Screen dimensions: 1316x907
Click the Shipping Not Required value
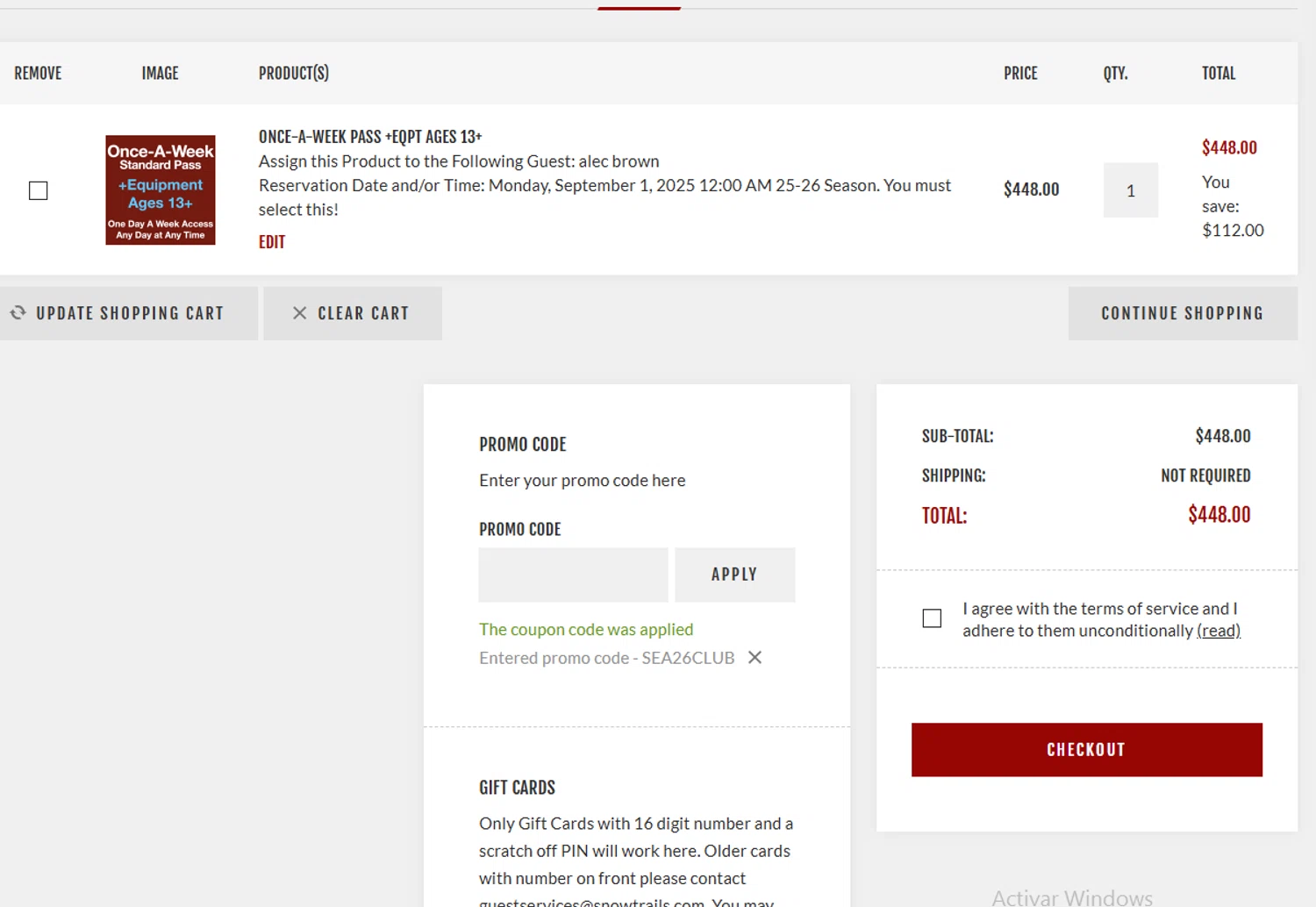[1205, 475]
